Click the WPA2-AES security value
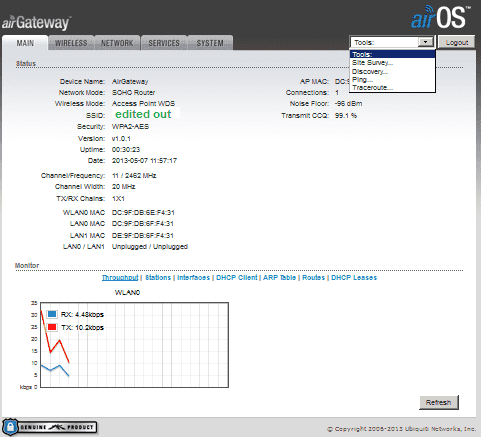Viewport: 481px width, 437px height. click(x=130, y=127)
